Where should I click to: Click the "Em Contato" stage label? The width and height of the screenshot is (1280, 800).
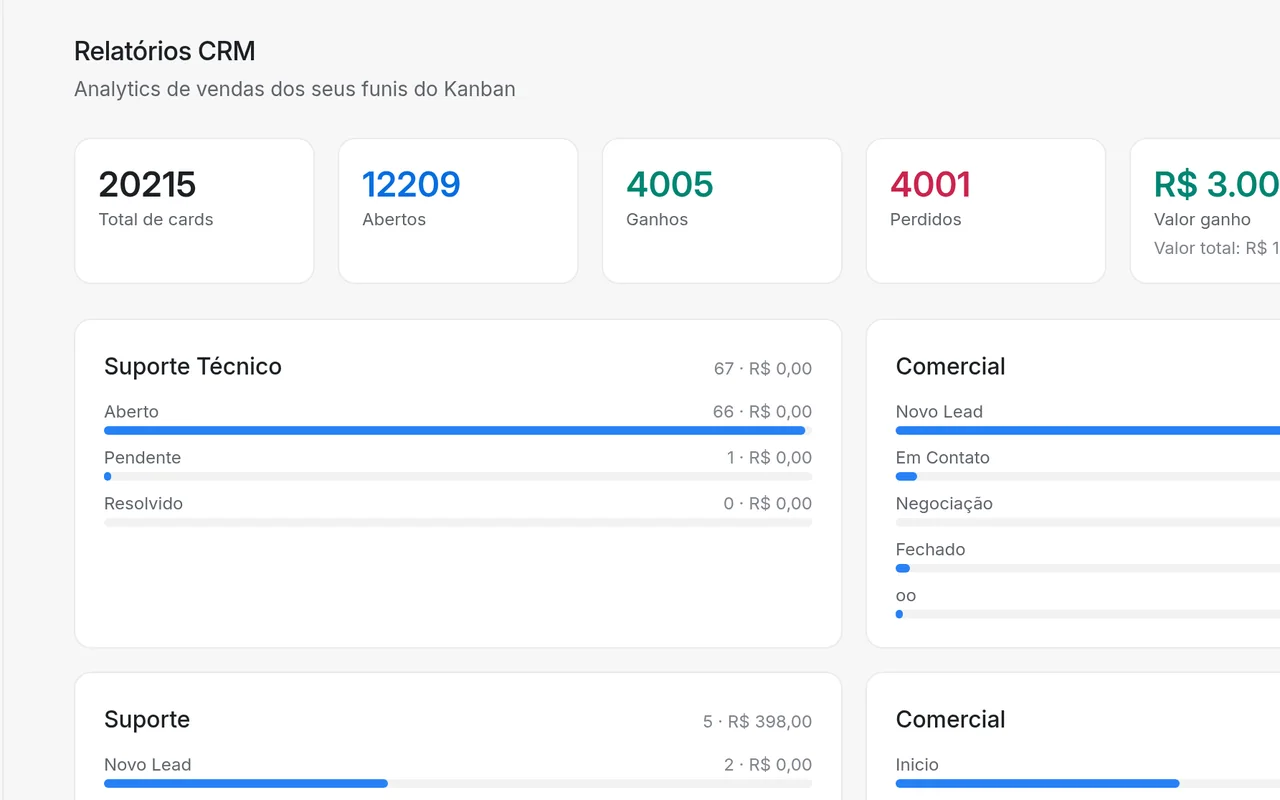tap(942, 458)
